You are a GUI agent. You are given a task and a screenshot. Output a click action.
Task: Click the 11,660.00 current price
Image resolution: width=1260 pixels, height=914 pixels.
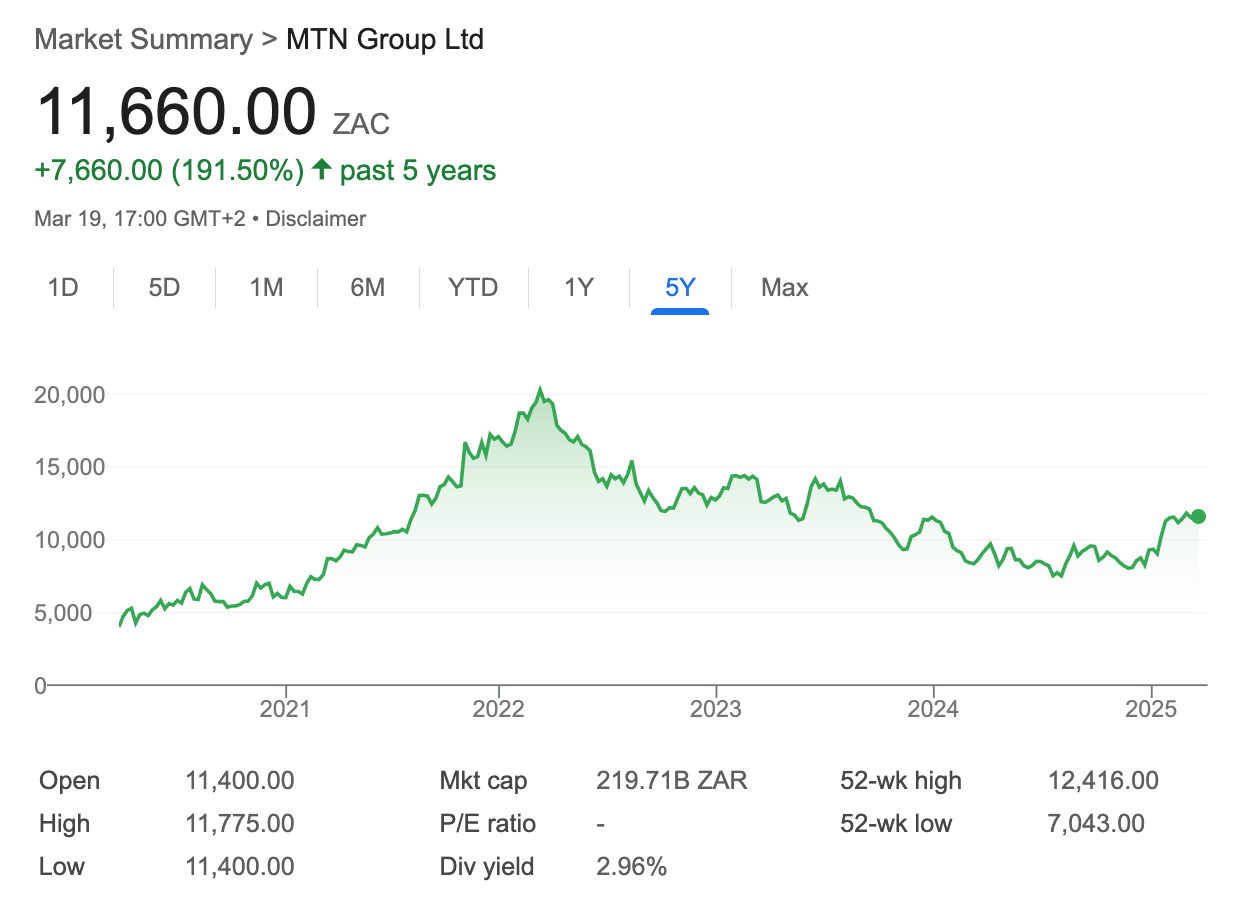tap(176, 112)
